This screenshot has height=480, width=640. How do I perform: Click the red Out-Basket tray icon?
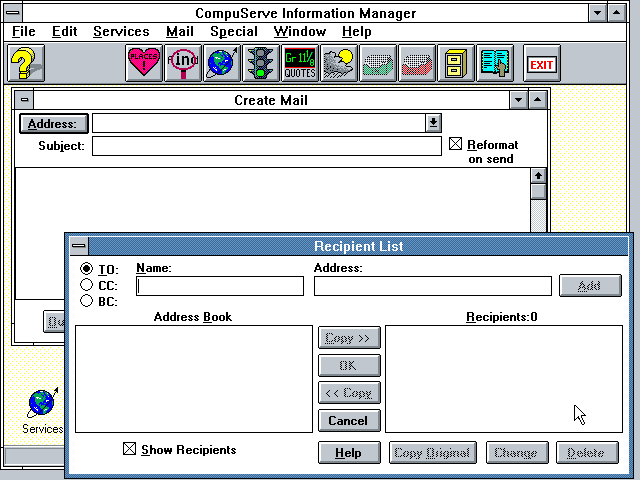[417, 63]
